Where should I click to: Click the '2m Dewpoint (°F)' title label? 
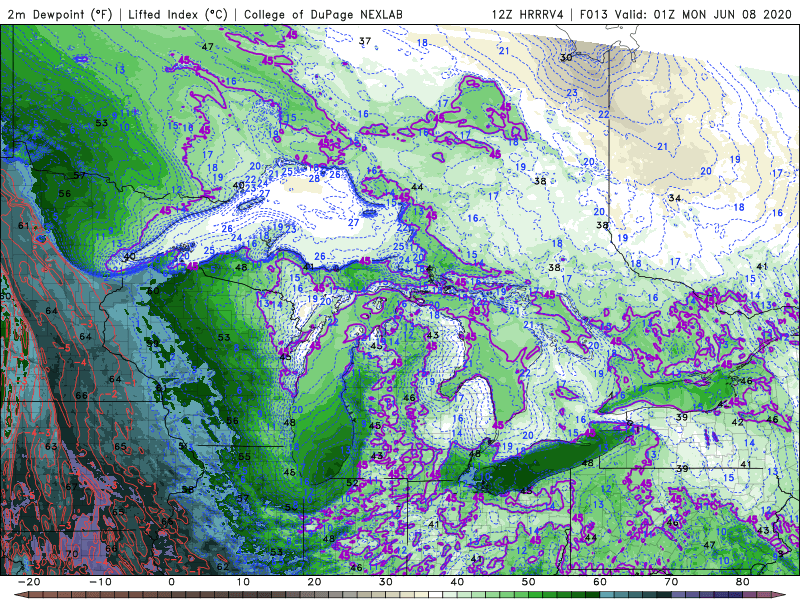coord(59,14)
